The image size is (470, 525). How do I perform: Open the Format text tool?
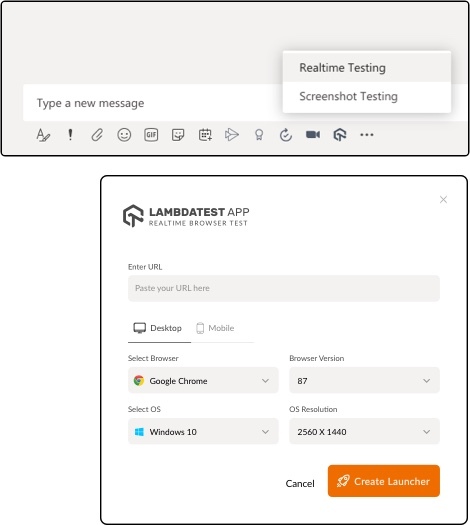43,135
